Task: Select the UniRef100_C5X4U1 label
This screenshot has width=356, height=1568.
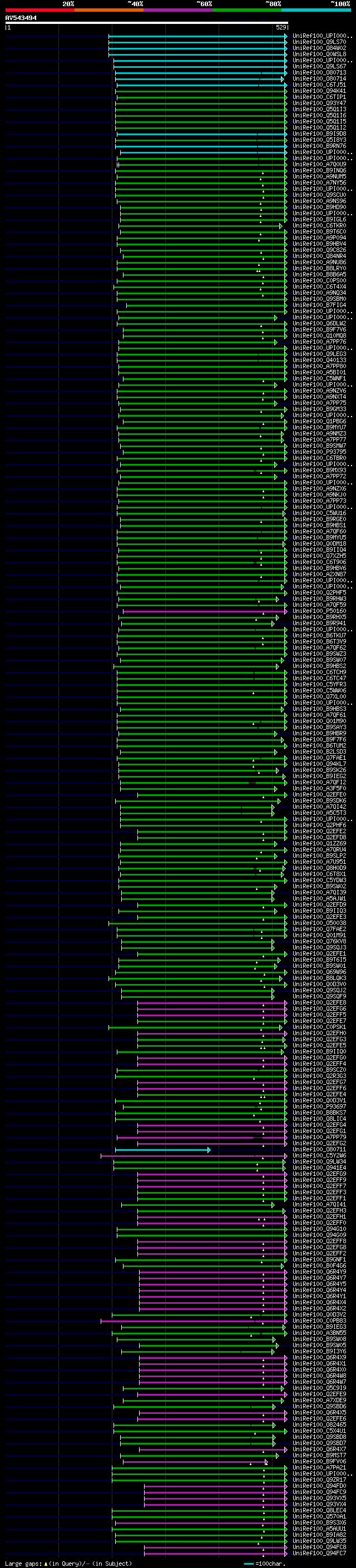Action: [x=319, y=1431]
